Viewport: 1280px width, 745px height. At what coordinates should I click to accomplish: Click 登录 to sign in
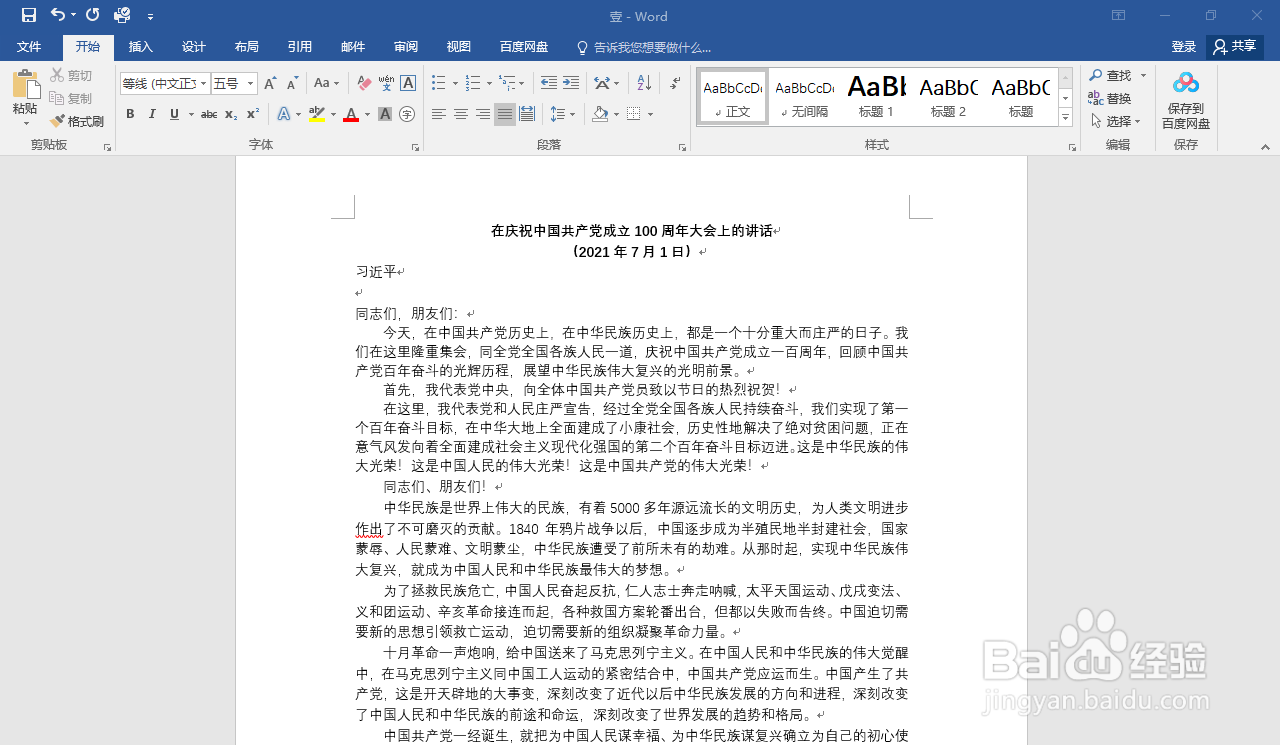1184,47
